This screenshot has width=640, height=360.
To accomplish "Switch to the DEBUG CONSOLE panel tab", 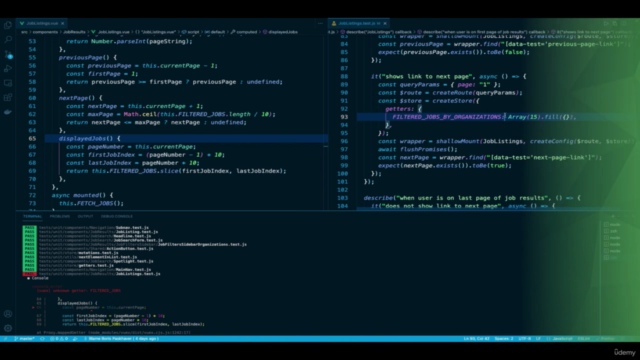I will [117, 216].
